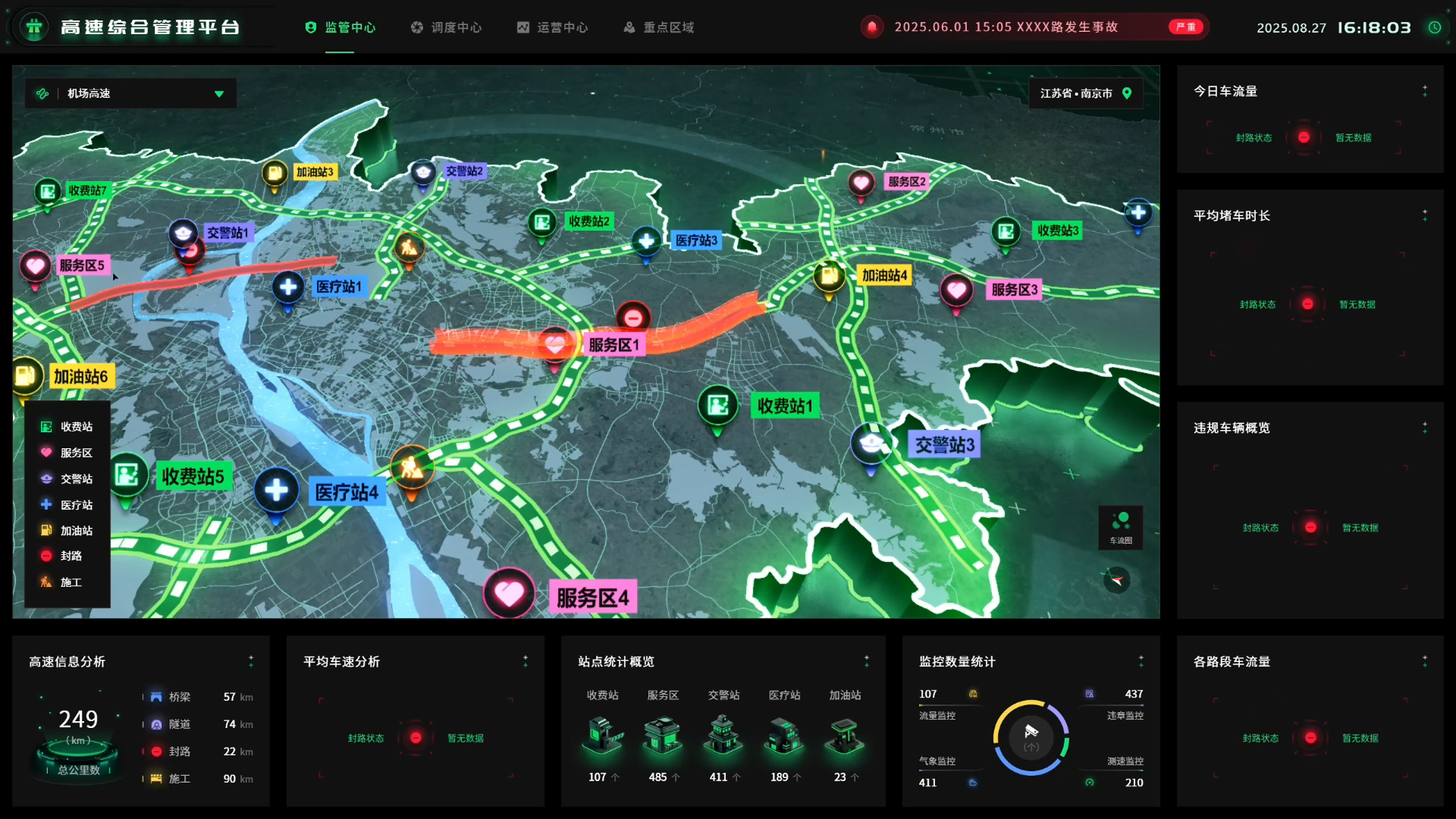This screenshot has height=819, width=1456.
Task: Click the 收费站2 toll marker
Action: (542, 223)
